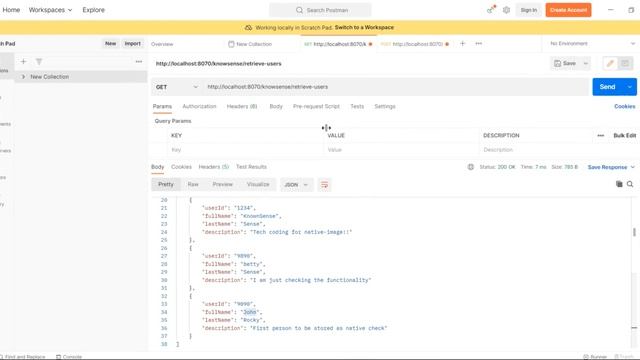
Task: Click the Bulk Edit link
Action: pos(624,136)
